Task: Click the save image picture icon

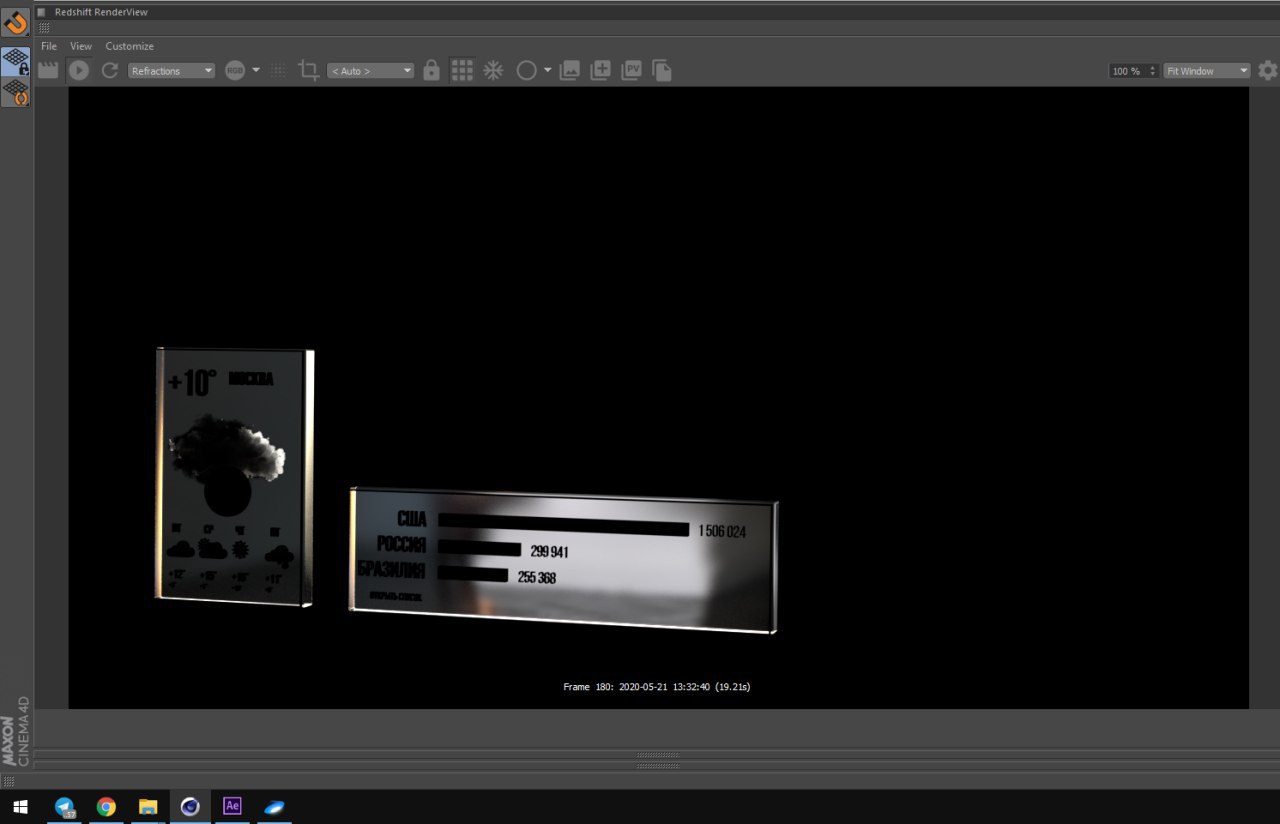Action: 569,70
